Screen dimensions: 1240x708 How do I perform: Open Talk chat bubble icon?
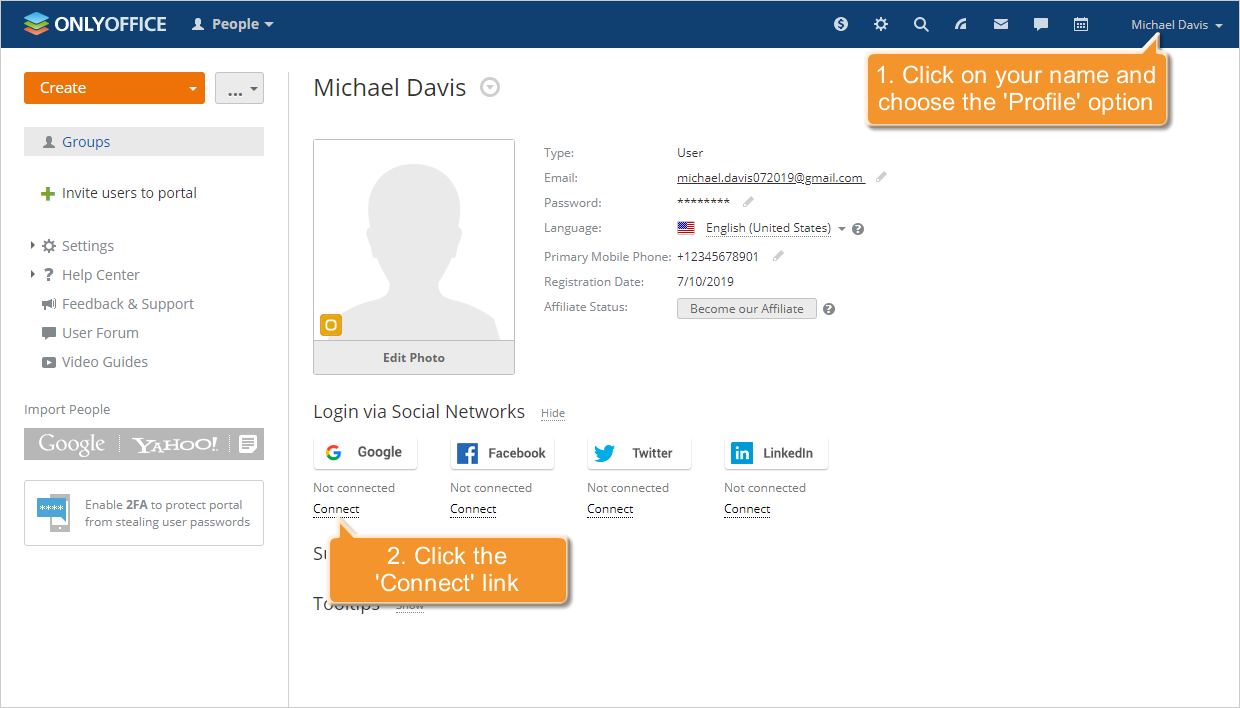click(1041, 24)
